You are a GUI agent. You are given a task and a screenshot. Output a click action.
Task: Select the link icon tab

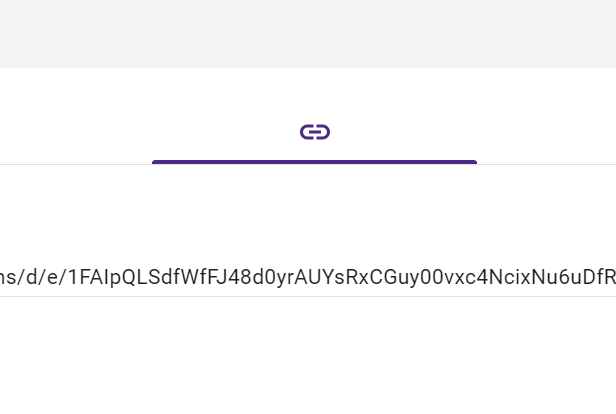pos(314,132)
